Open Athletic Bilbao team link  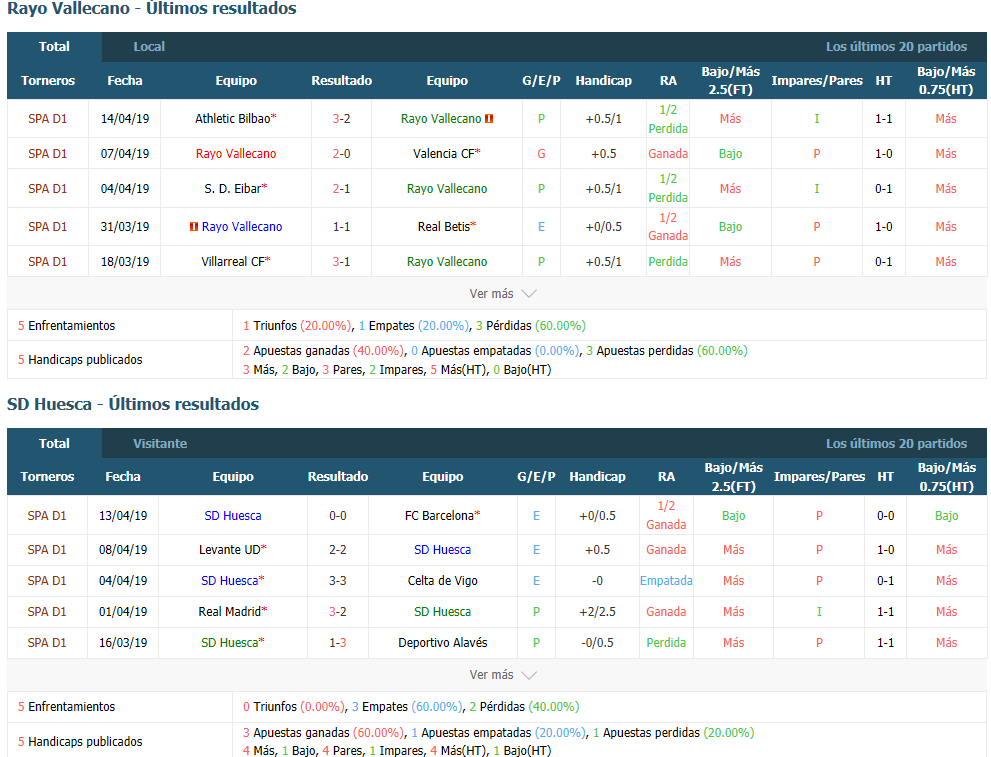233,119
